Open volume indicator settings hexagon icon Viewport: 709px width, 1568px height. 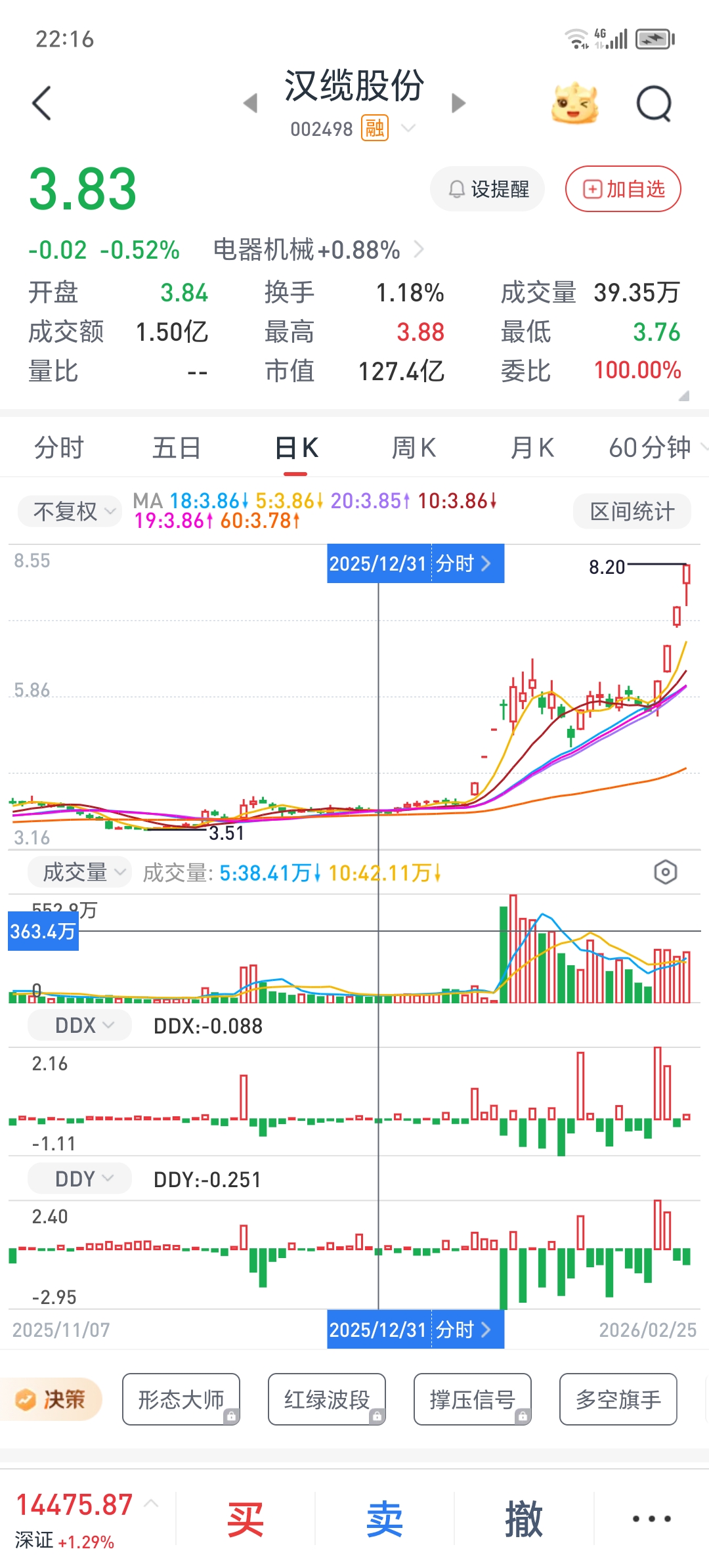(x=666, y=872)
